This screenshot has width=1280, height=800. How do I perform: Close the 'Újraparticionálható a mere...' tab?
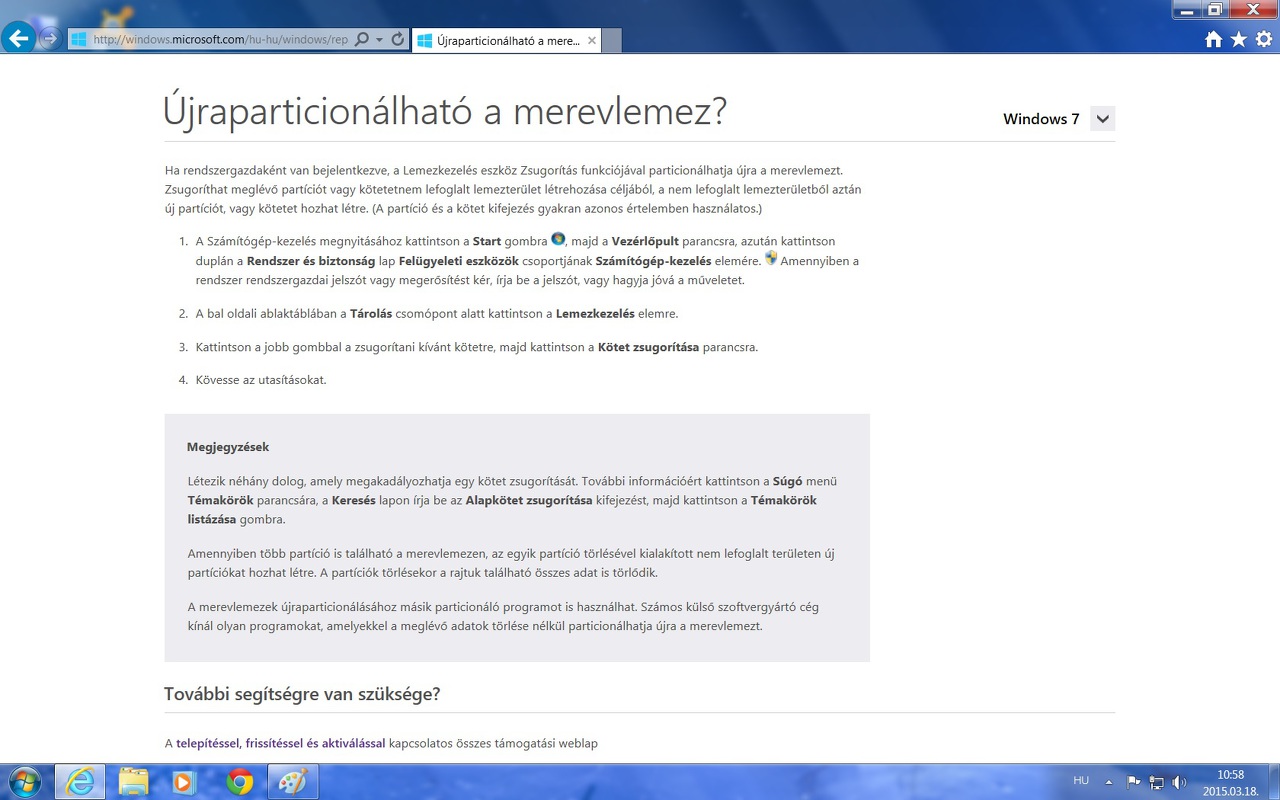(x=591, y=41)
